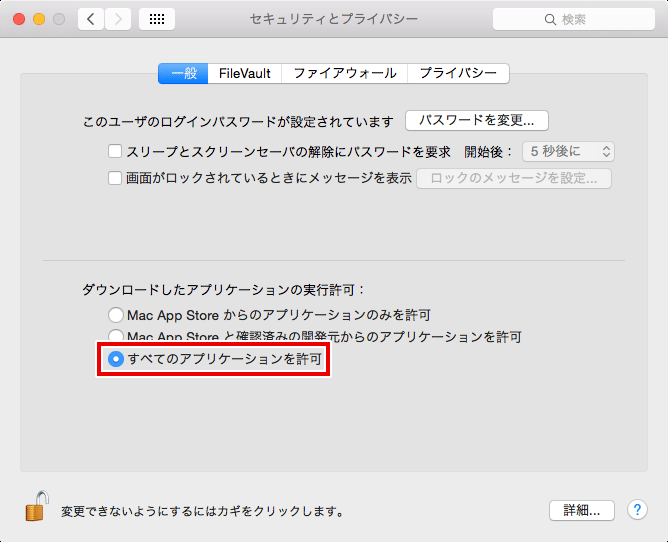The image size is (668, 542).
Task: Enable password requirement after sleep checkbox
Action: [115, 152]
